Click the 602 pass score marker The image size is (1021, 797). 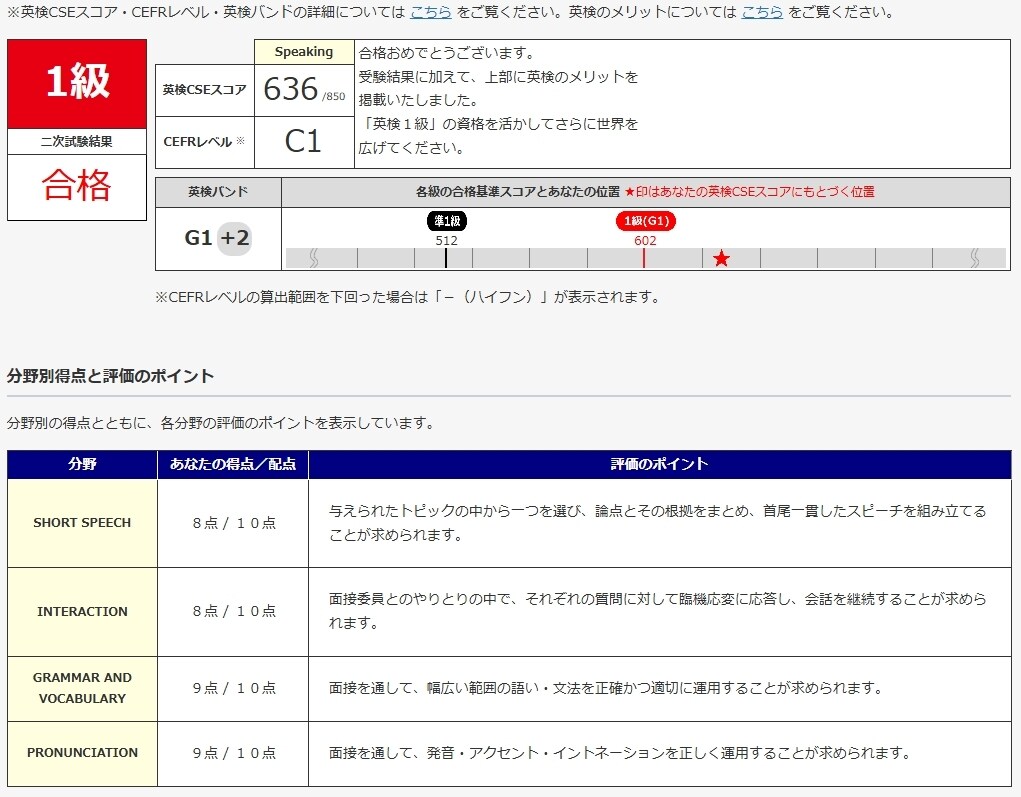pos(645,240)
